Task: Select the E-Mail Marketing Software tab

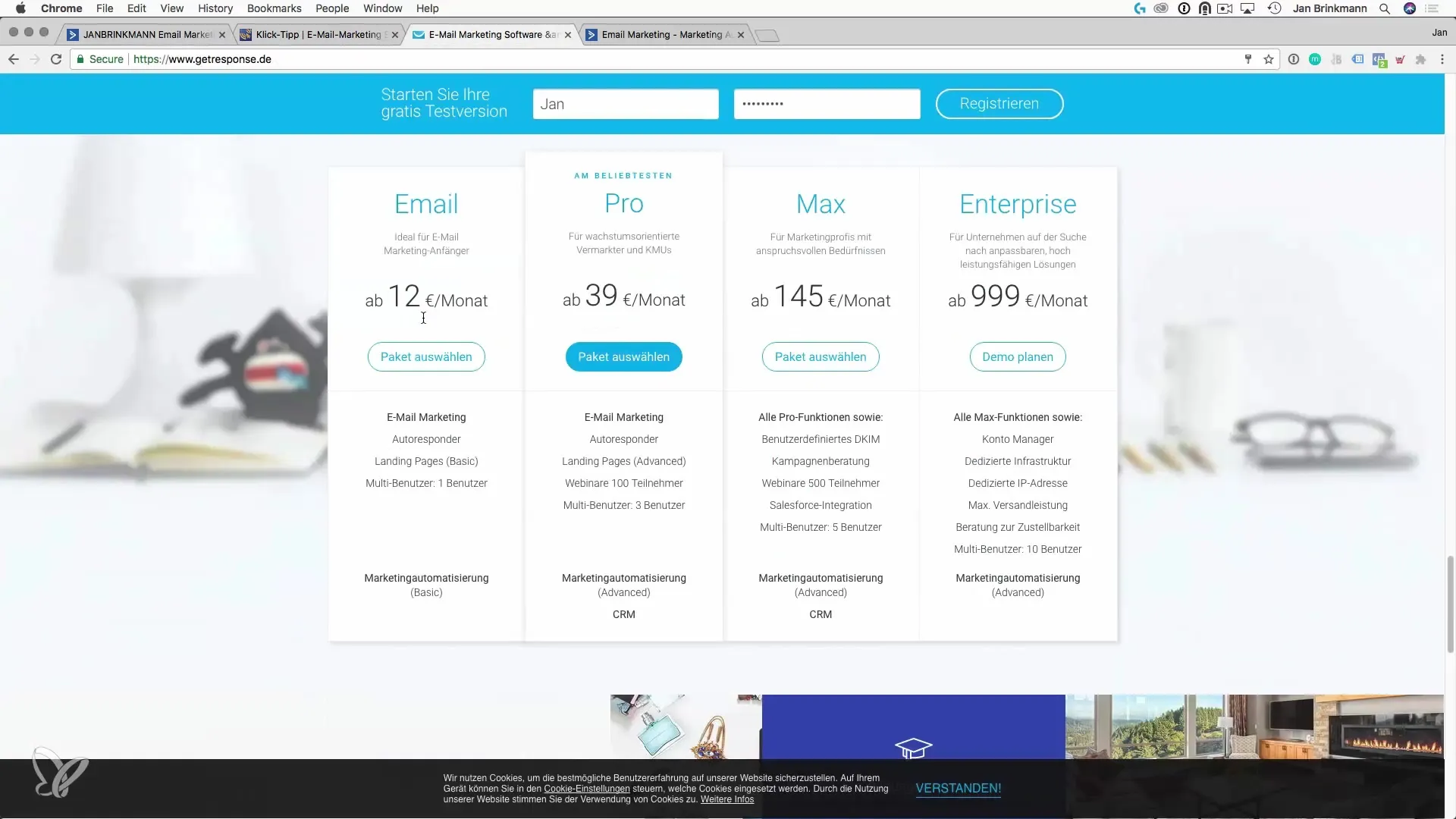Action: (493, 35)
